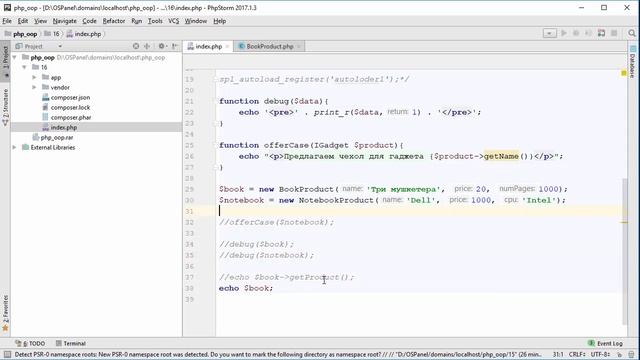The image size is (640, 360).
Task: Open the VCS menu
Action: (x=173, y=21)
